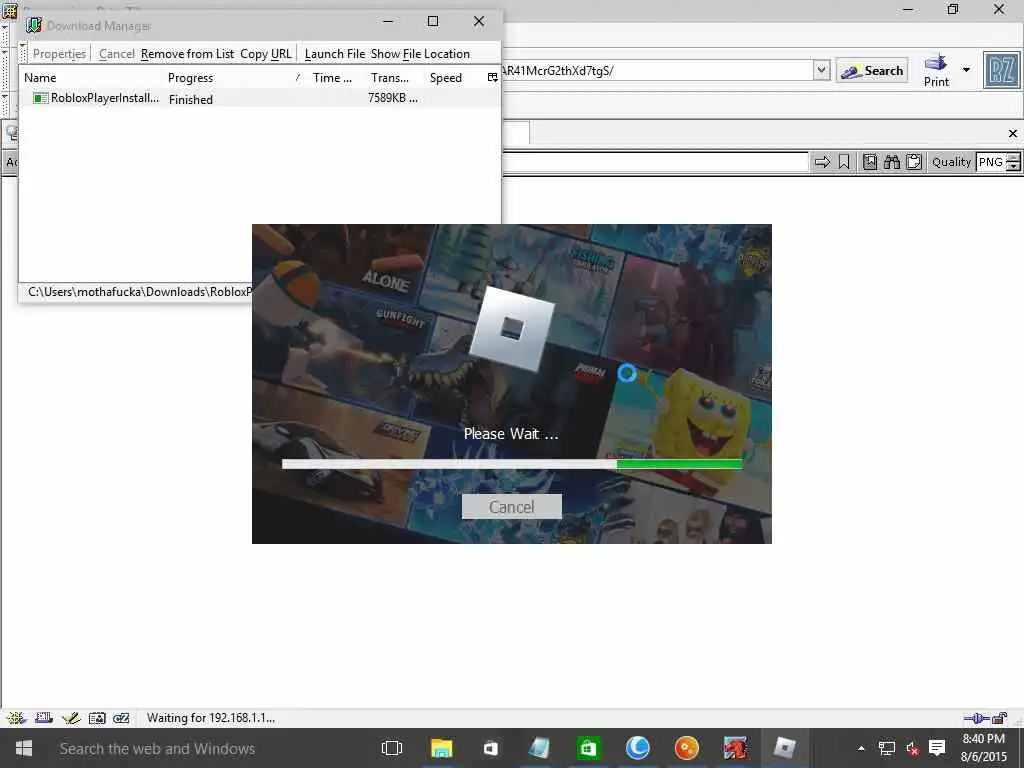Click the fifth status bar icon
Image resolution: width=1024 pixels, height=768 pixels.
(x=121, y=718)
